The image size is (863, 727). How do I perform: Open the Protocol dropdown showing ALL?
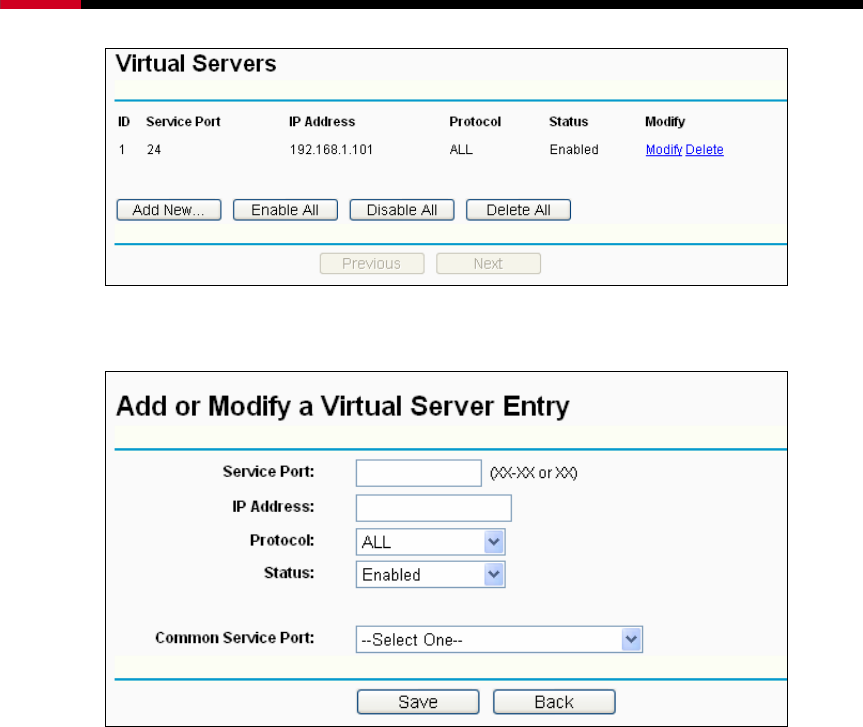(x=430, y=542)
